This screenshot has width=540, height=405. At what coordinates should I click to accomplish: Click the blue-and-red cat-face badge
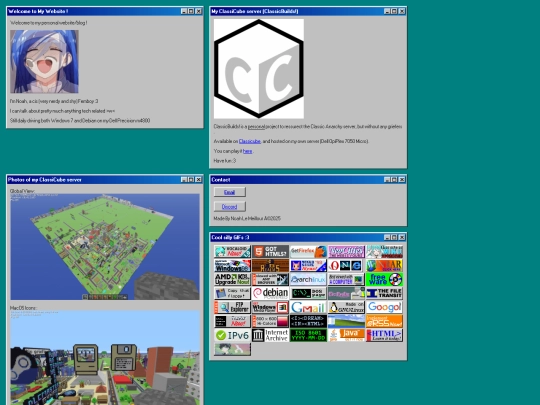[308, 266]
